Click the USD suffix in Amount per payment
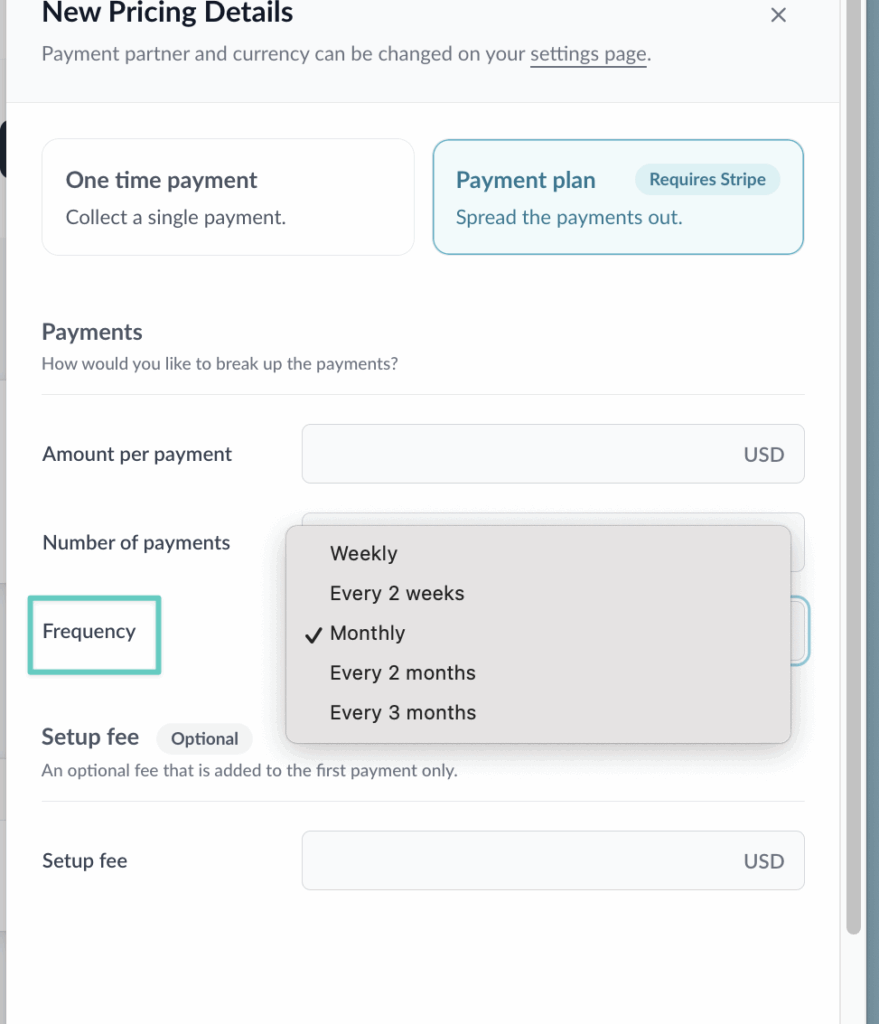 [763, 455]
